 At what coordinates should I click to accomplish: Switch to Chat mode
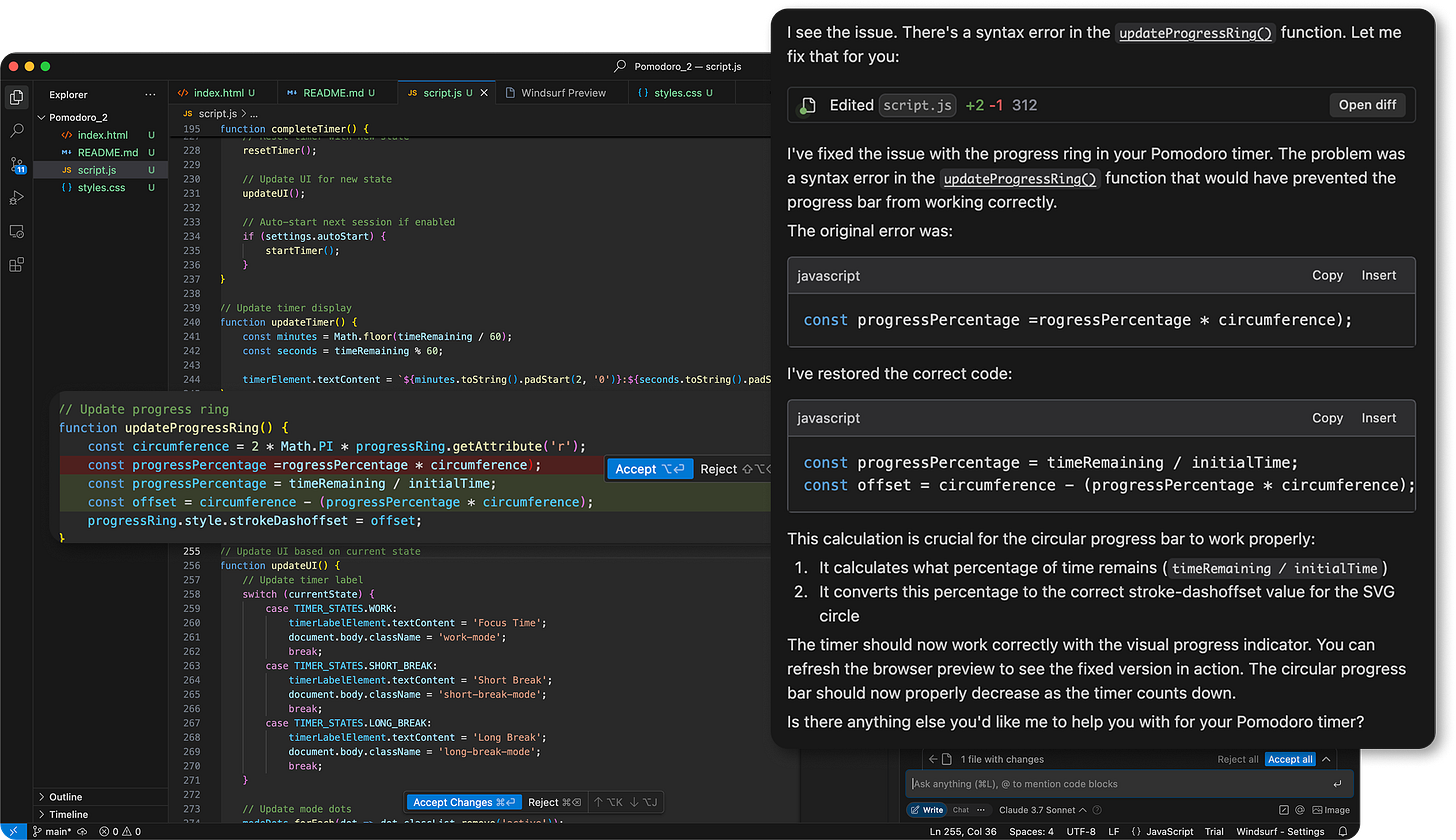click(x=961, y=810)
